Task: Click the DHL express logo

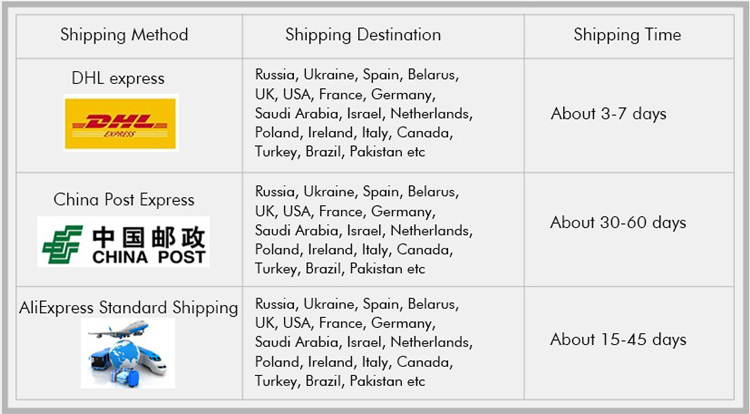Action: [120, 123]
